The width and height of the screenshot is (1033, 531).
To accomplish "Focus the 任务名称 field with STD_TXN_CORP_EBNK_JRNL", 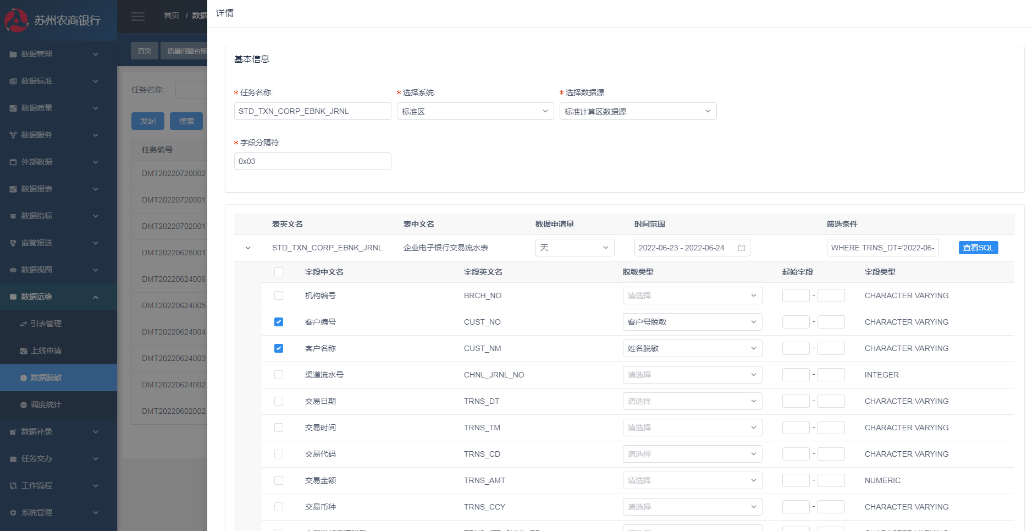I will pyautogui.click(x=313, y=111).
